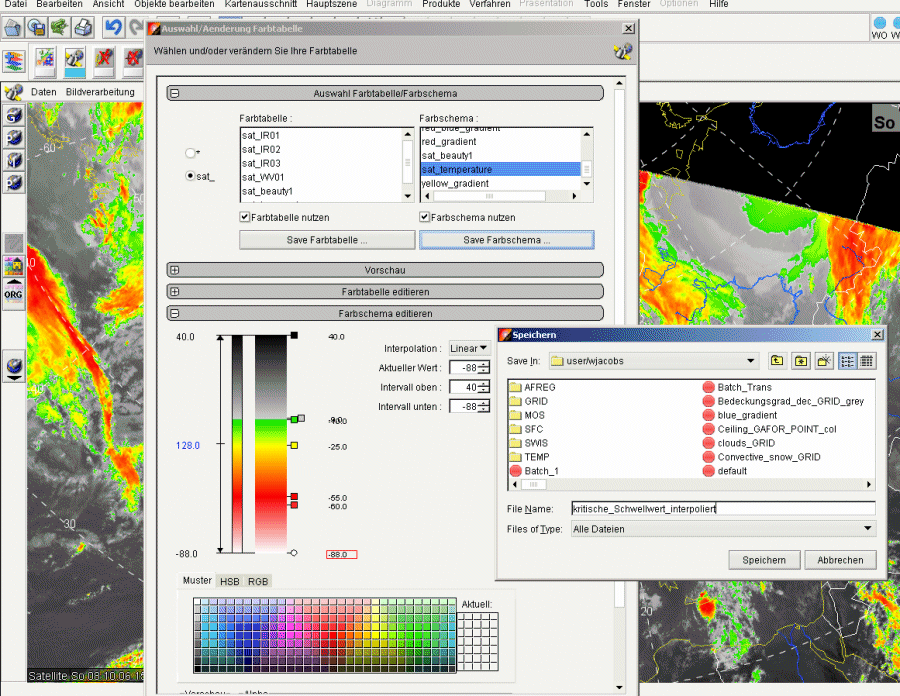Click Abbrechen button in save dialog

(x=840, y=560)
